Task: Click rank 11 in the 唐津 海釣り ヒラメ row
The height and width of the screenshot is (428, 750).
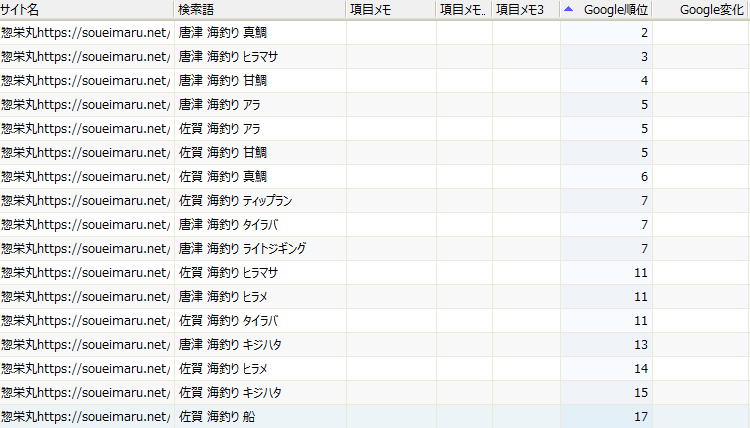Action: coord(641,296)
